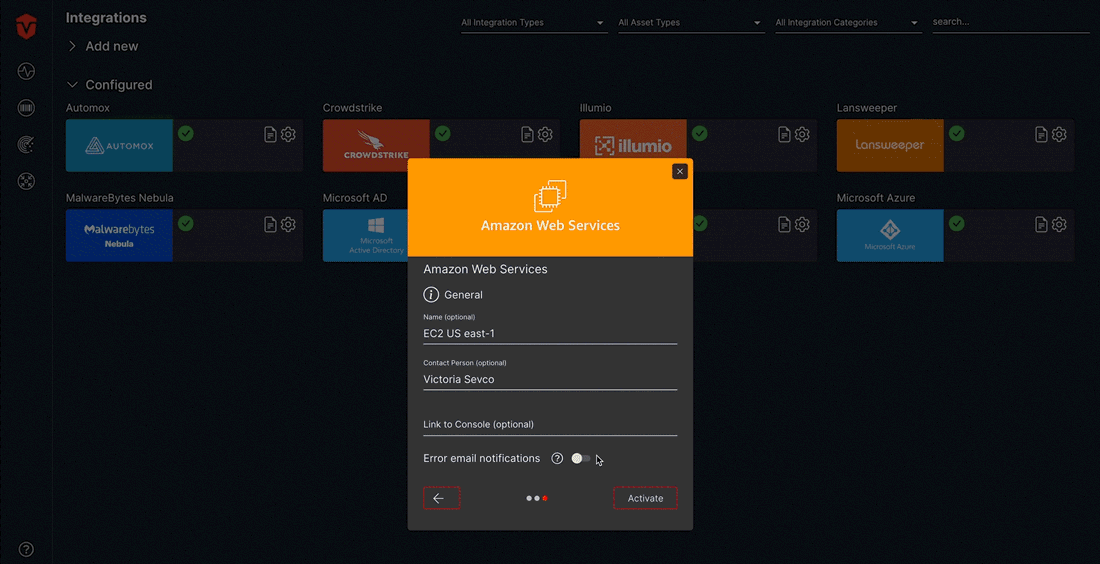Open the integrations hub sidebar icon
The image size is (1100, 564).
click(26, 181)
